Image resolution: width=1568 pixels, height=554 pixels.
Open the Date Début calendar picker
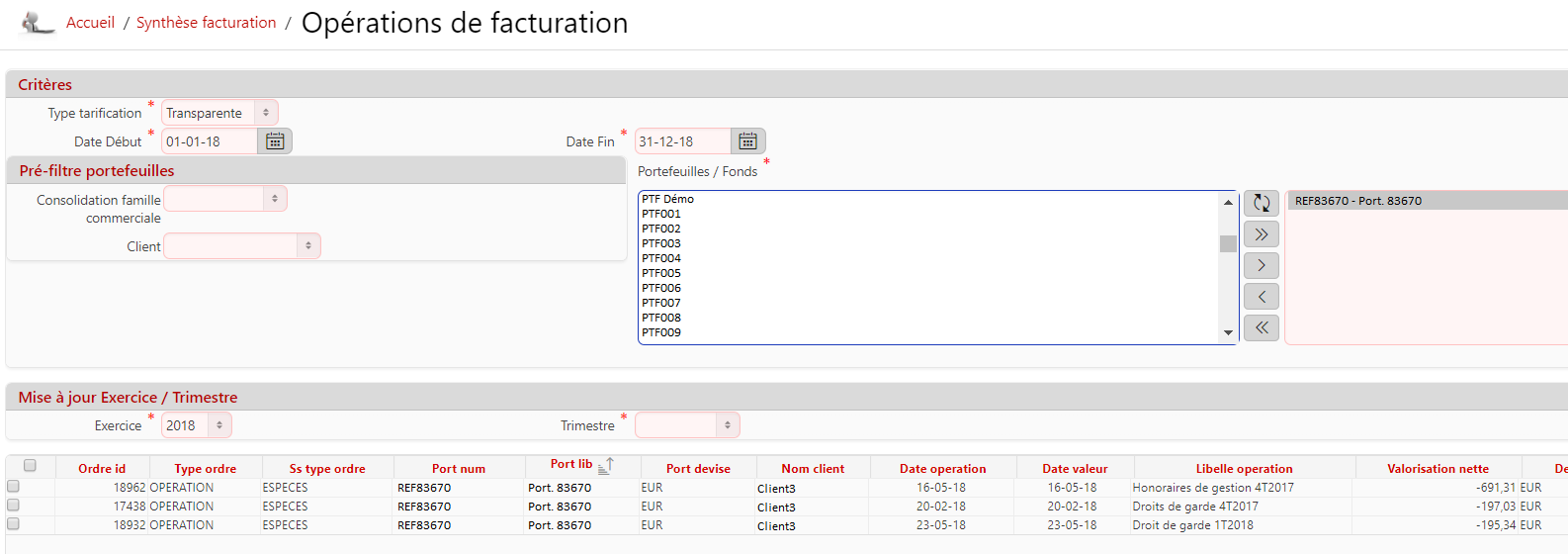[275, 141]
